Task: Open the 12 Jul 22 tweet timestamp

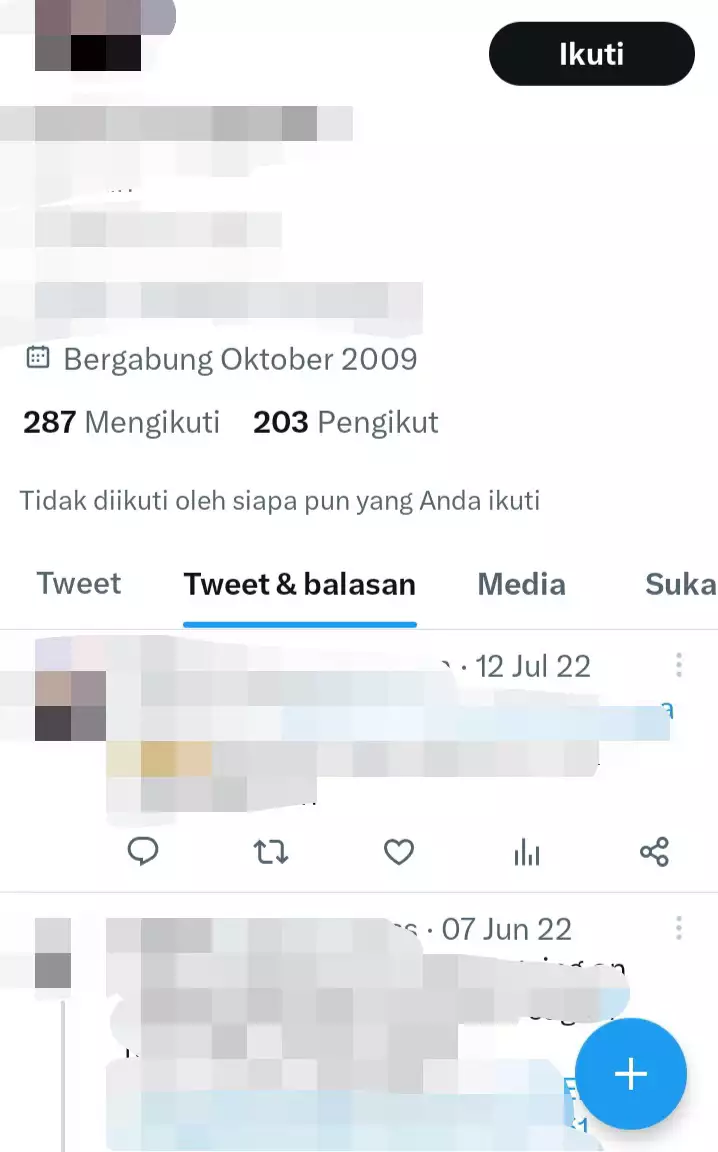Action: pos(533,666)
